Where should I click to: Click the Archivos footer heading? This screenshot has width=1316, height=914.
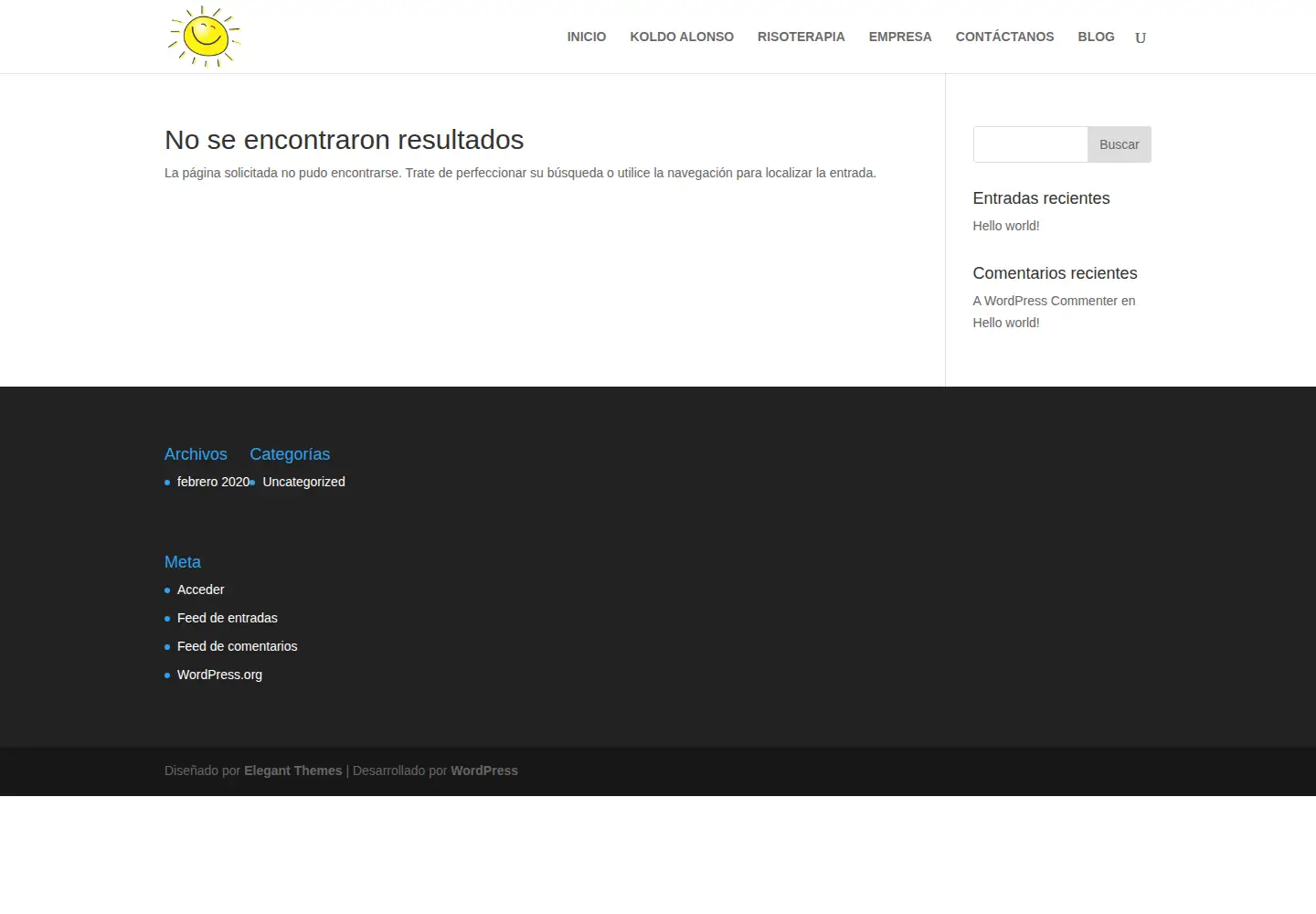click(196, 454)
